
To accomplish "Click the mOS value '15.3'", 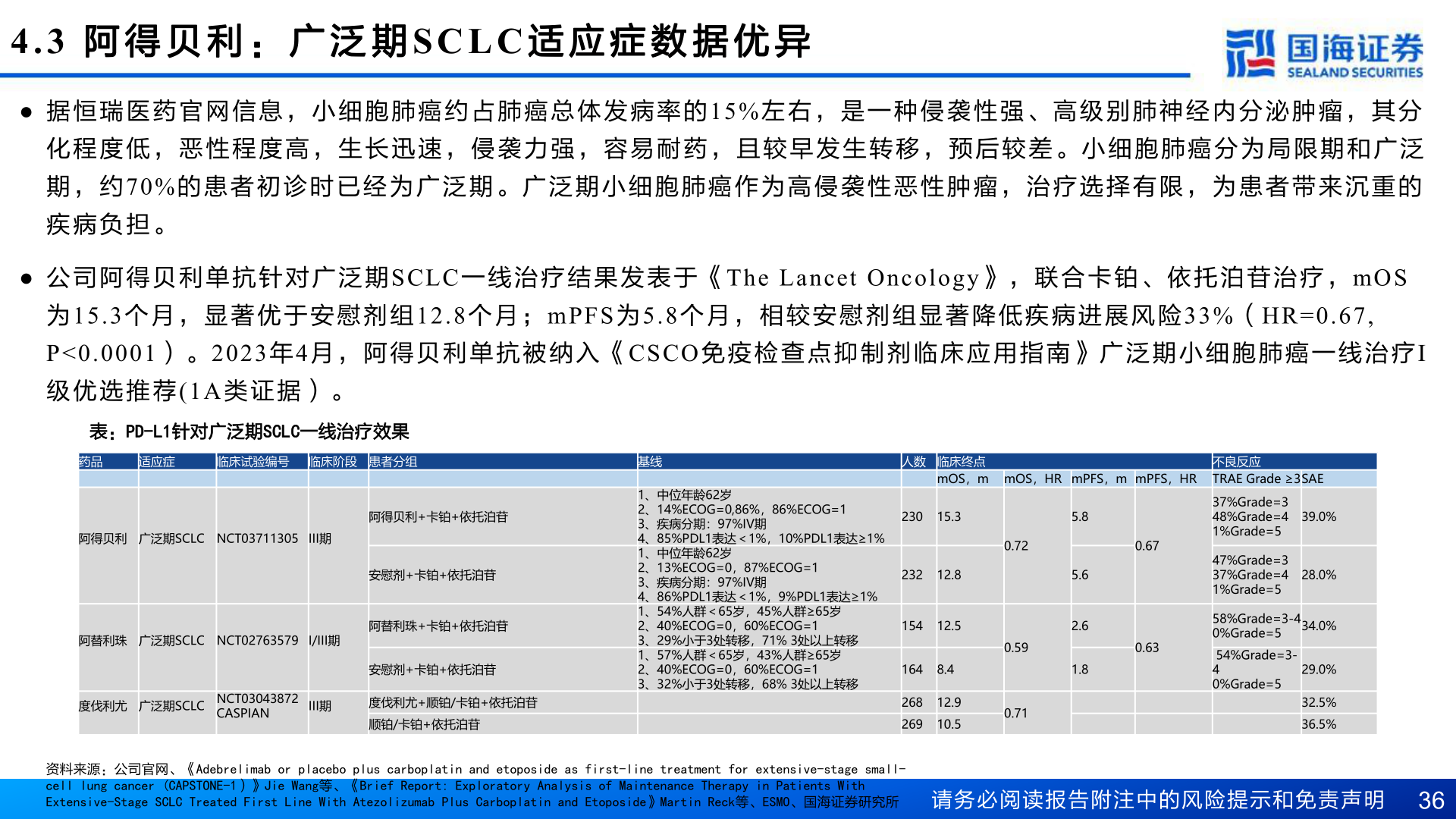I will [949, 517].
